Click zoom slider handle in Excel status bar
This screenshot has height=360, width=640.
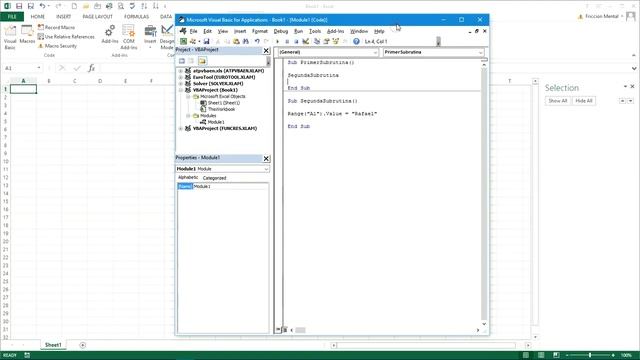(x=590, y=356)
